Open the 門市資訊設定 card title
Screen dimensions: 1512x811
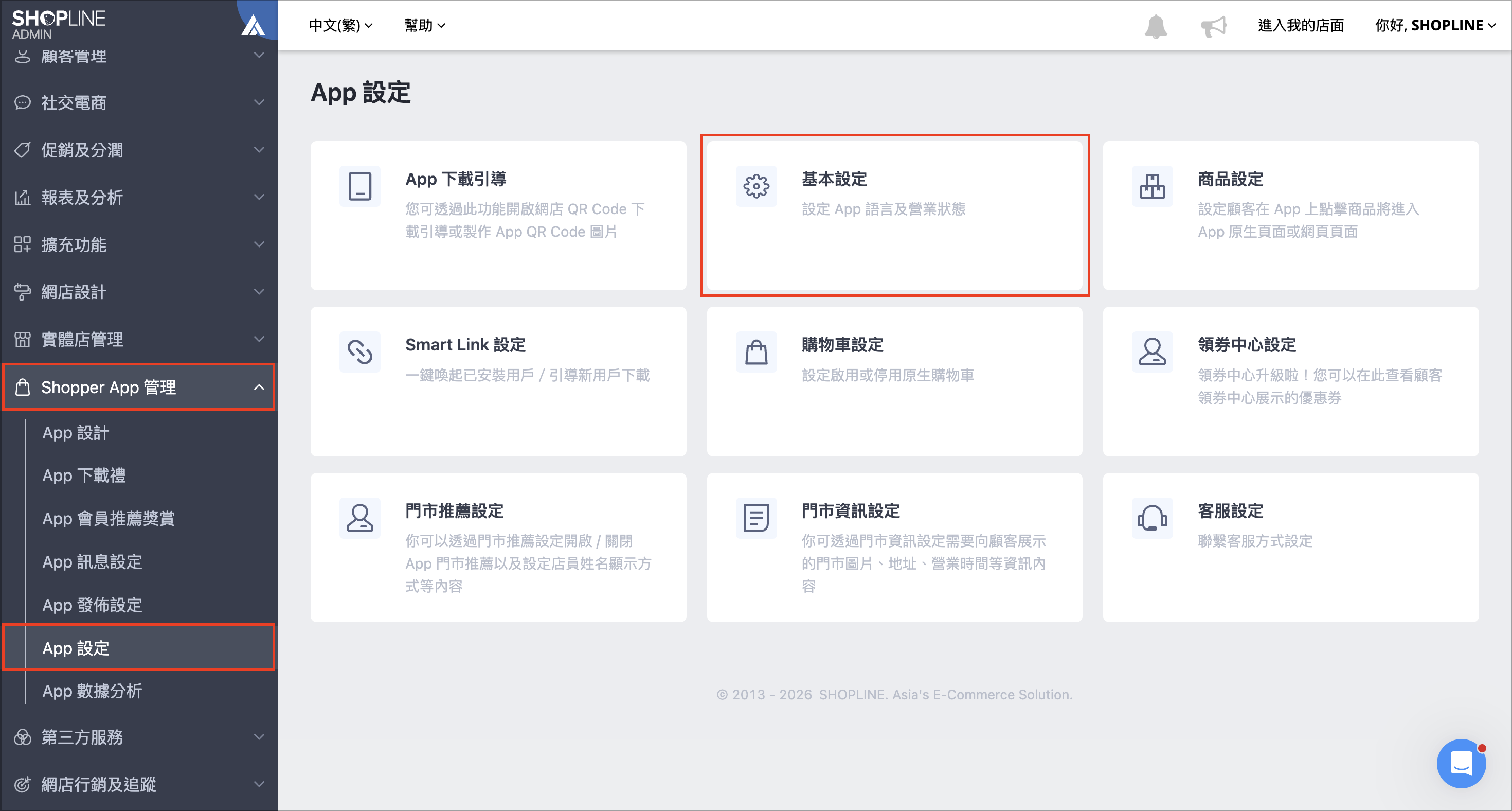point(851,511)
